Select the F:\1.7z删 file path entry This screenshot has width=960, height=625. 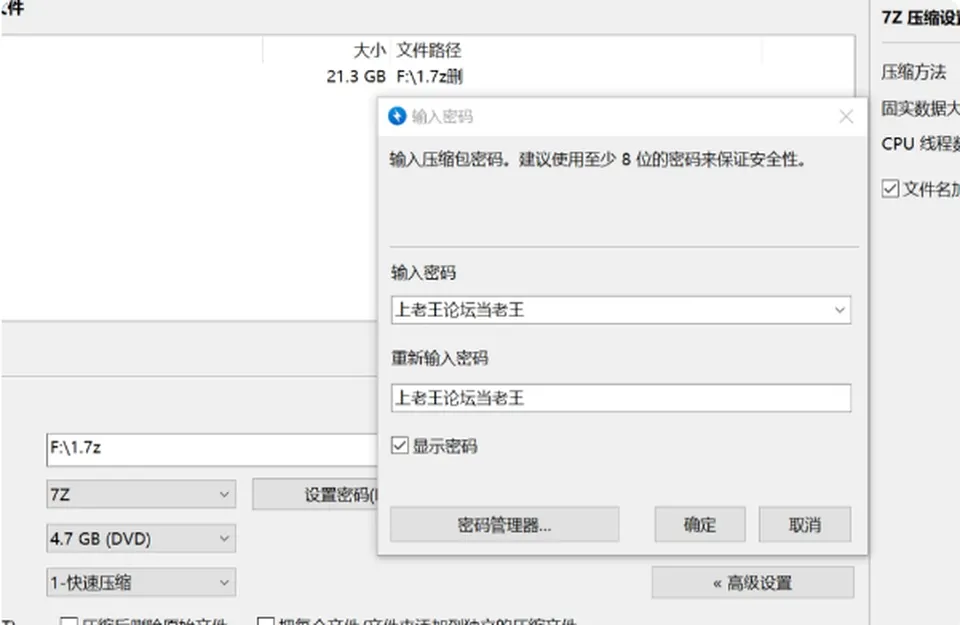click(x=429, y=77)
